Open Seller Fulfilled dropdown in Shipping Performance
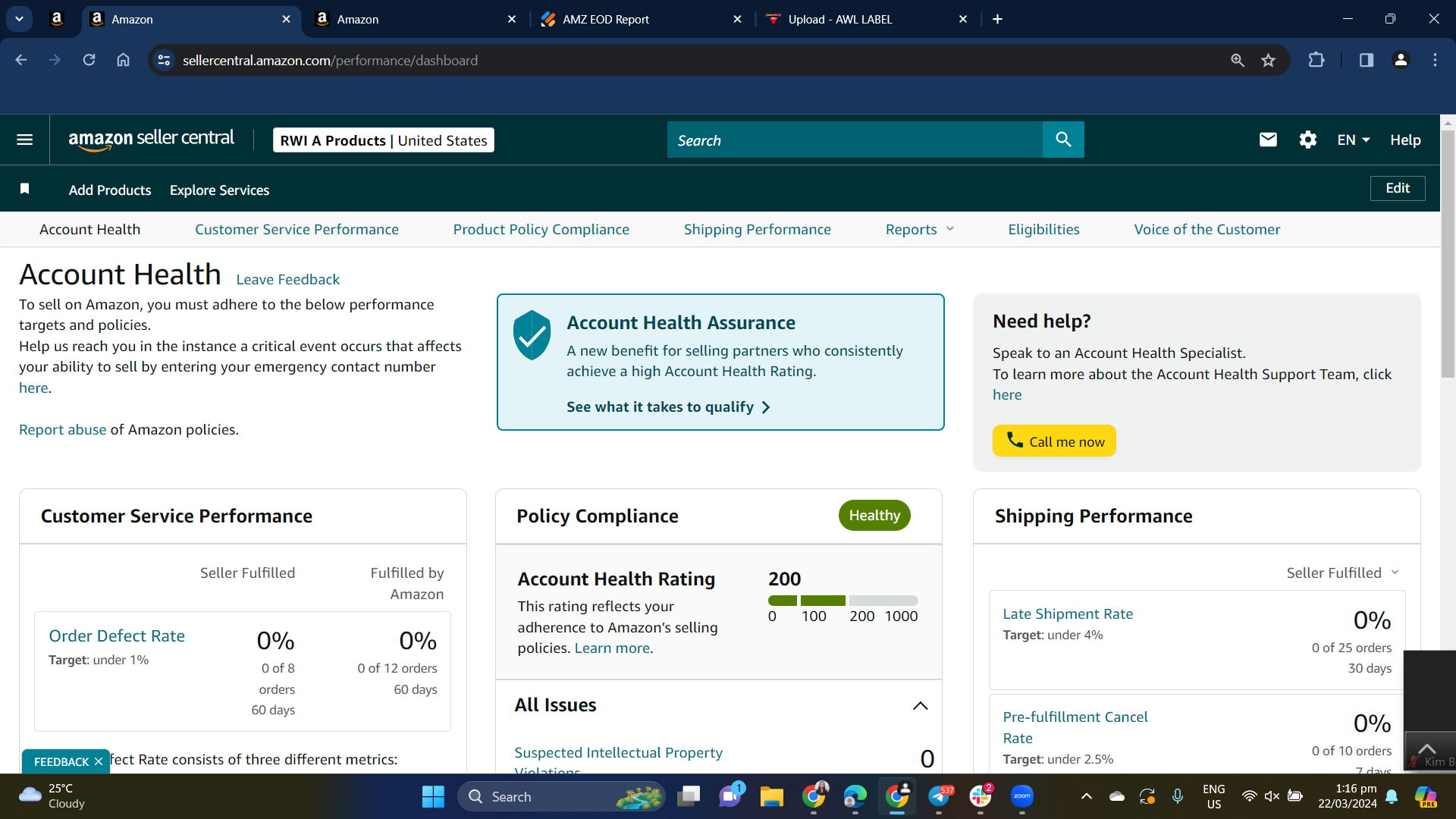Screen dimensions: 1456x819 pos(1342,573)
